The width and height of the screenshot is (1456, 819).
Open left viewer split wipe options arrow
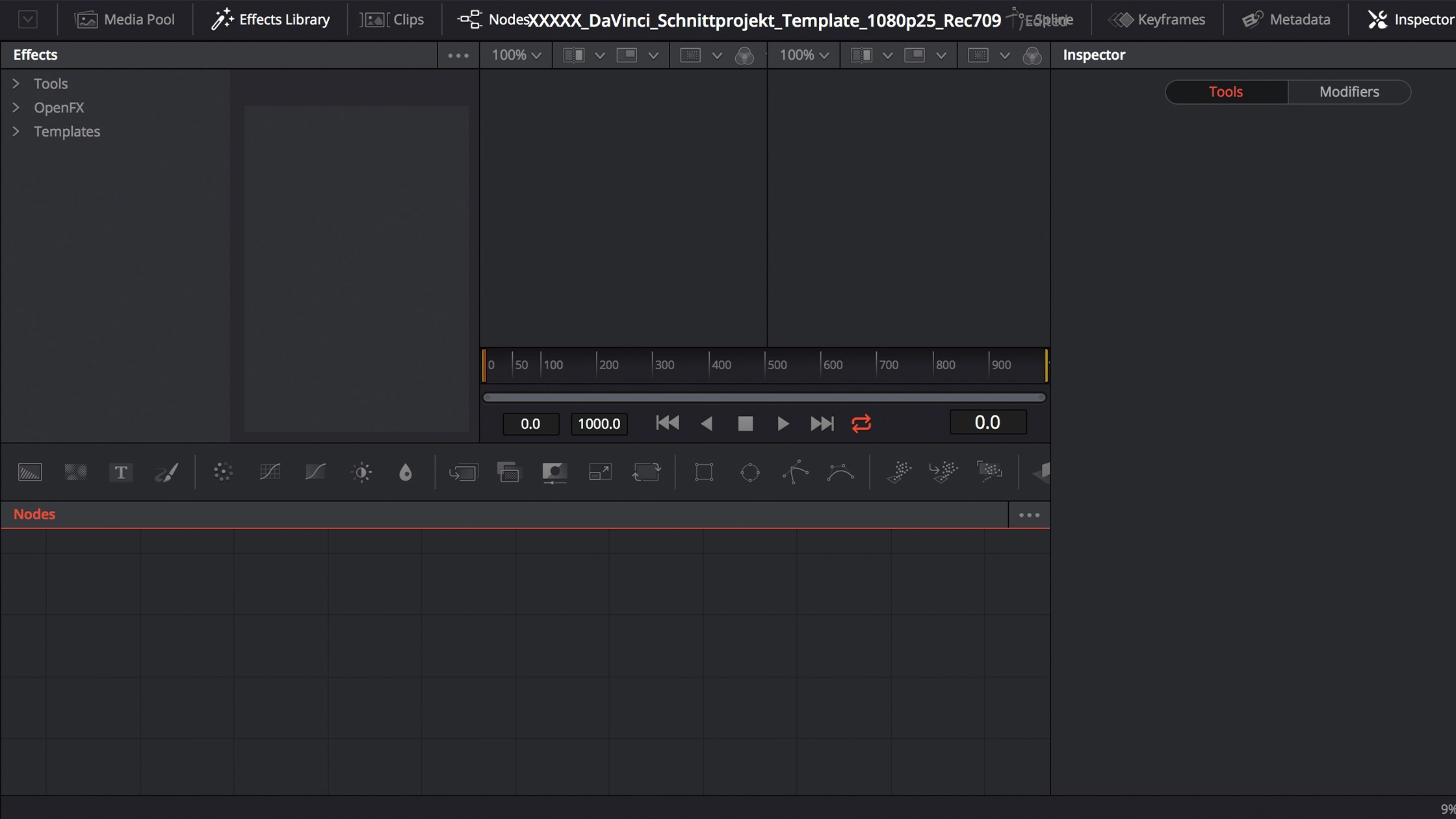tap(600, 56)
